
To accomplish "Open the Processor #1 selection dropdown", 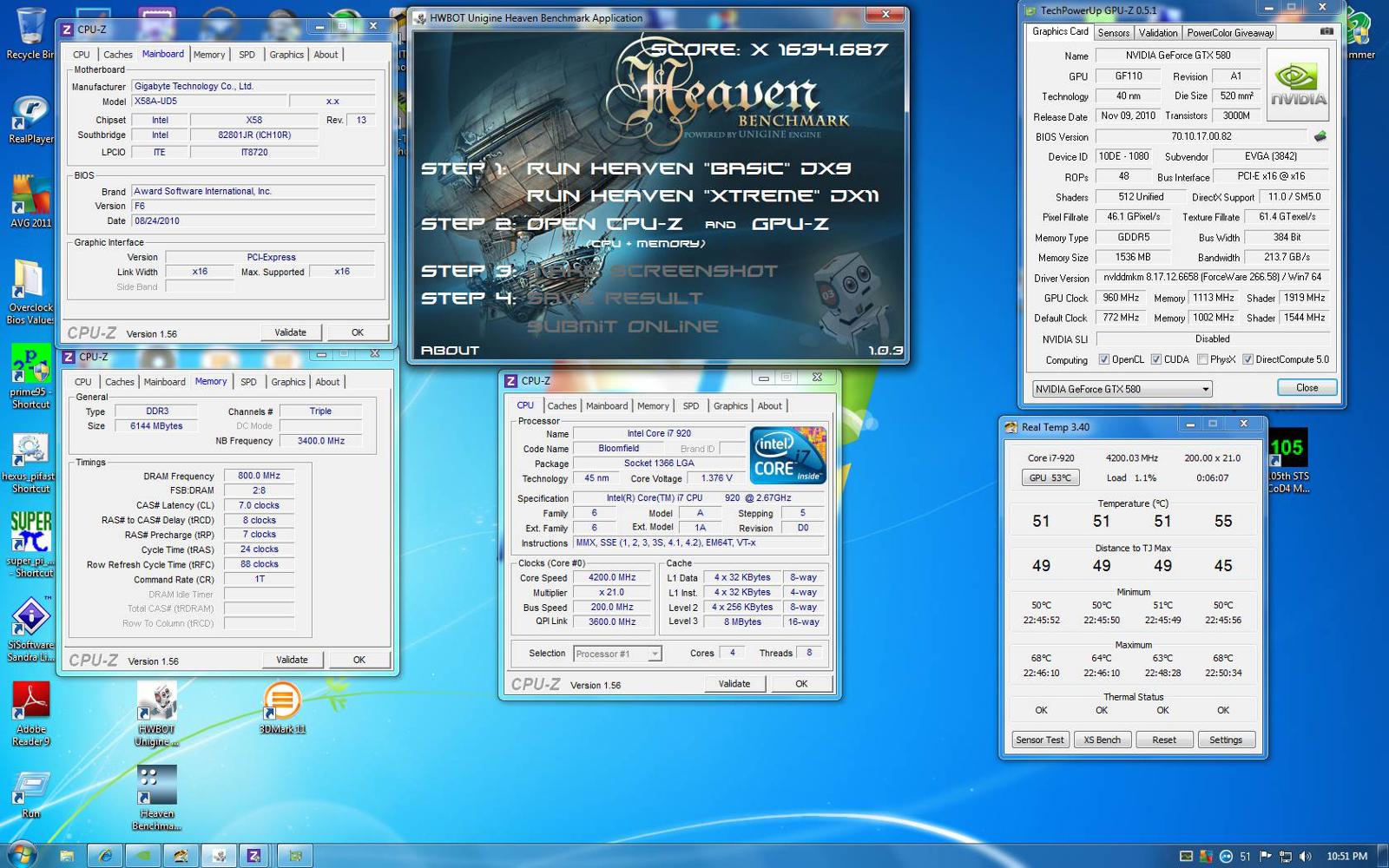I will pyautogui.click(x=617, y=654).
